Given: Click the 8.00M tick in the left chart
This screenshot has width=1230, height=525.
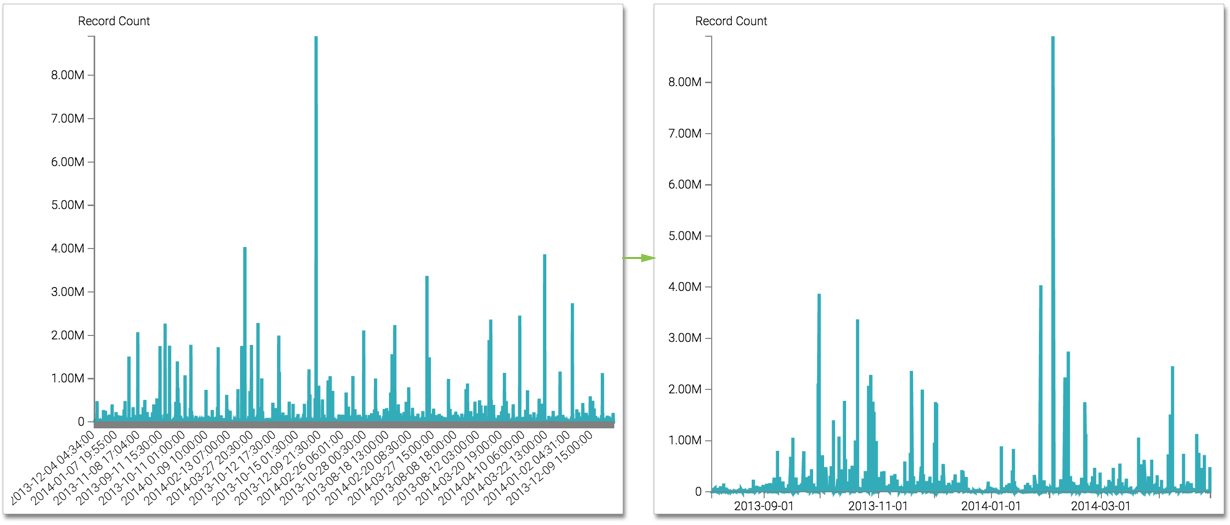Looking at the screenshot, I should [x=67, y=75].
